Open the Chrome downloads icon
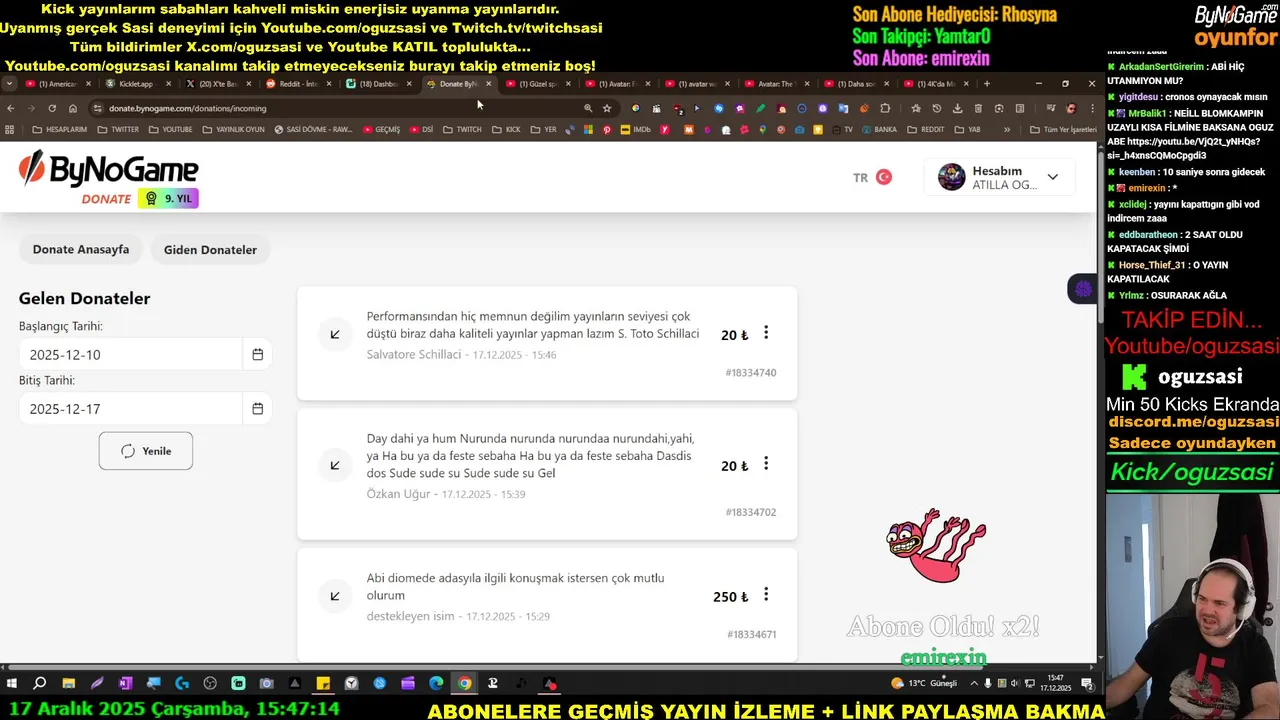1280x720 pixels. 958,108
